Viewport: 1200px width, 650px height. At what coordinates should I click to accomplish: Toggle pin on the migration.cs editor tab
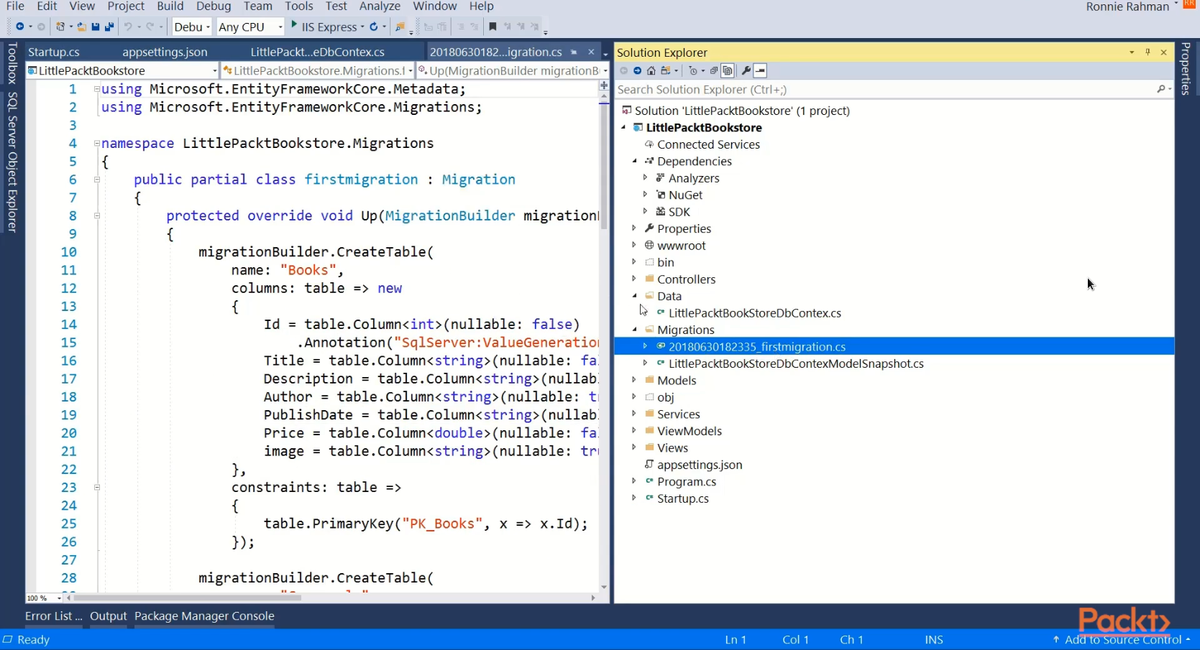pyautogui.click(x=574, y=52)
